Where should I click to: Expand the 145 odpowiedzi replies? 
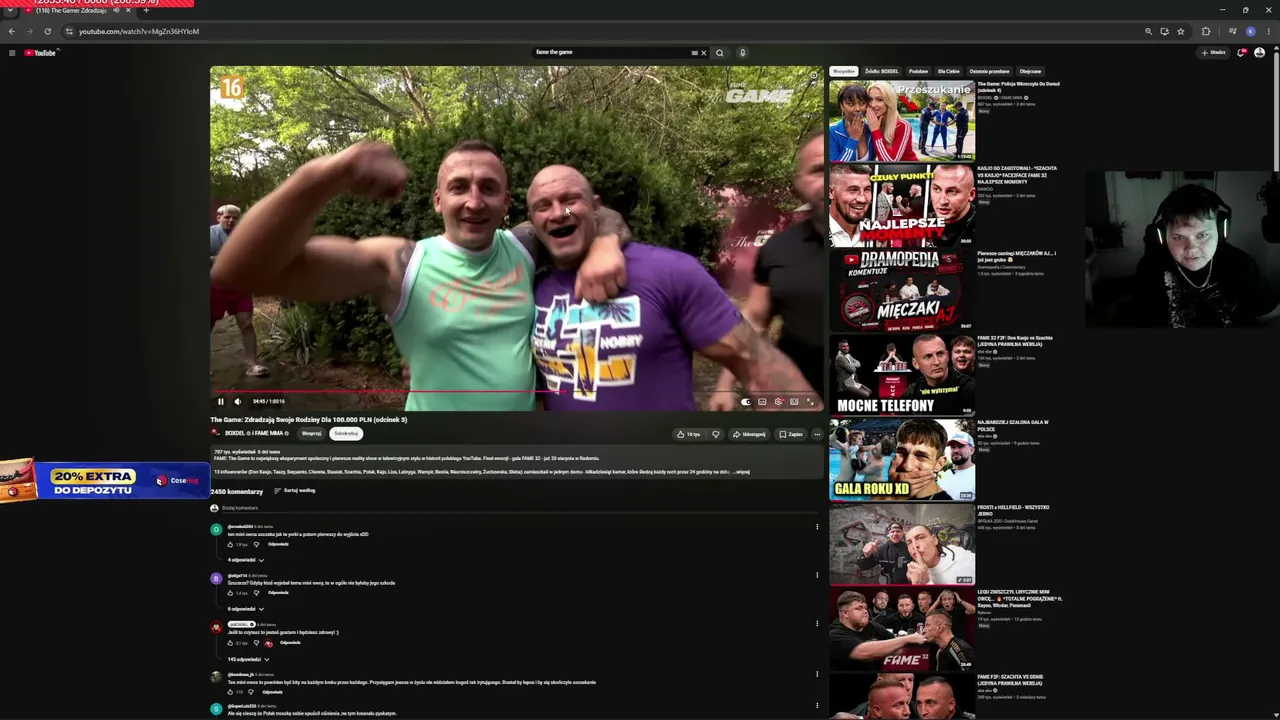[x=248, y=659]
